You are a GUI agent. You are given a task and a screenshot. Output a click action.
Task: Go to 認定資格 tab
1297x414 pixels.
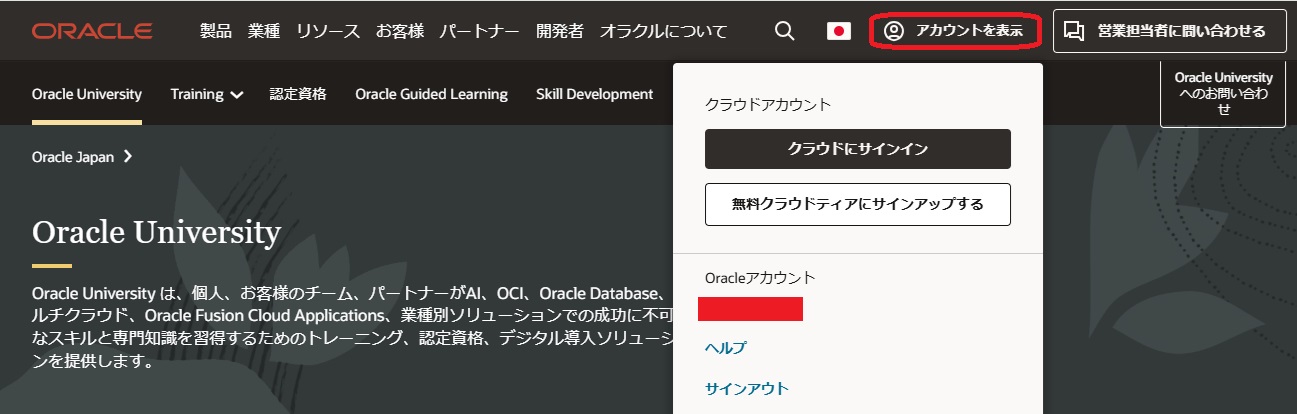click(x=298, y=94)
